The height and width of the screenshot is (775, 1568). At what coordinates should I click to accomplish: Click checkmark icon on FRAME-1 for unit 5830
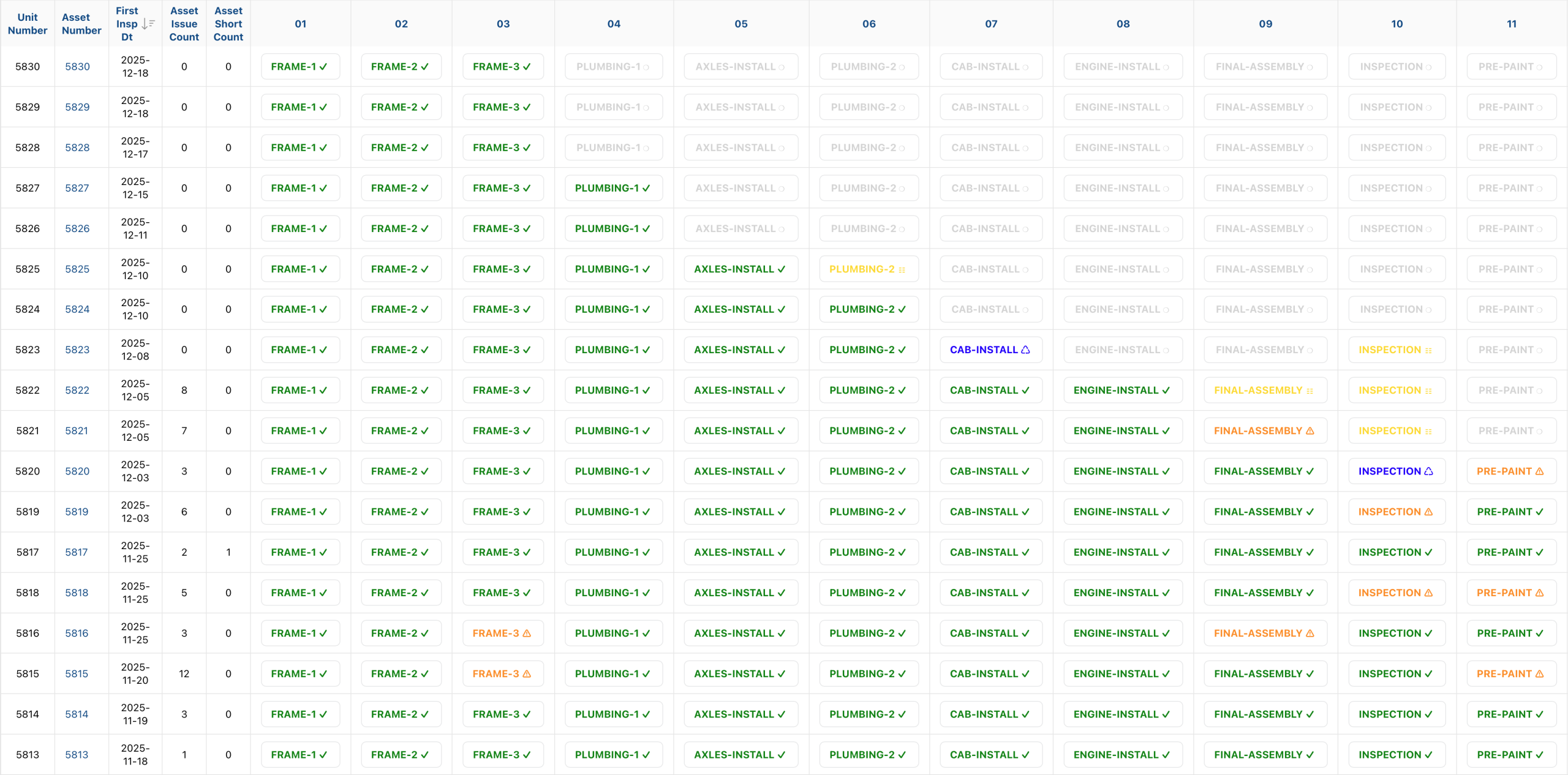coord(323,67)
